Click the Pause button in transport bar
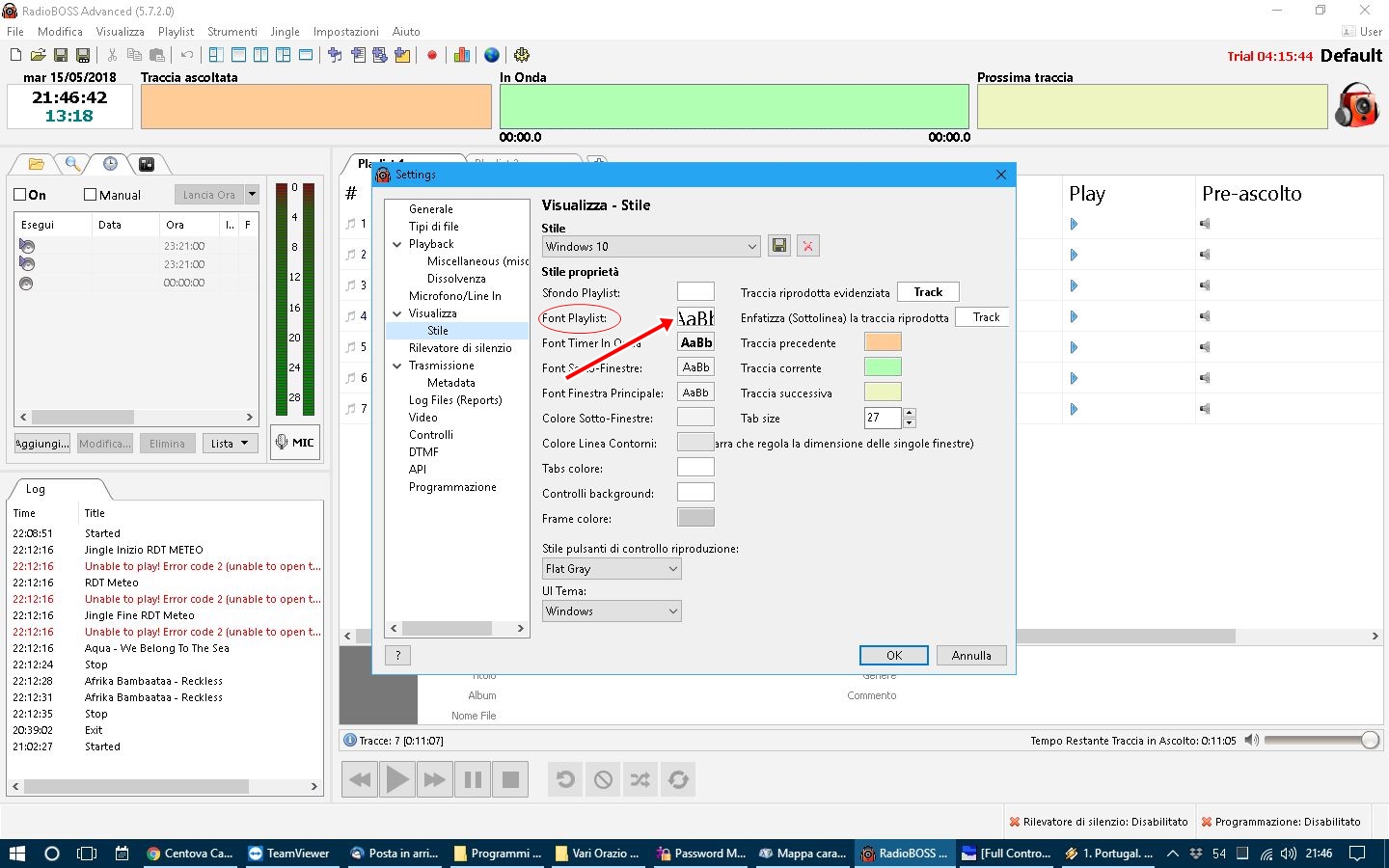 [x=473, y=779]
